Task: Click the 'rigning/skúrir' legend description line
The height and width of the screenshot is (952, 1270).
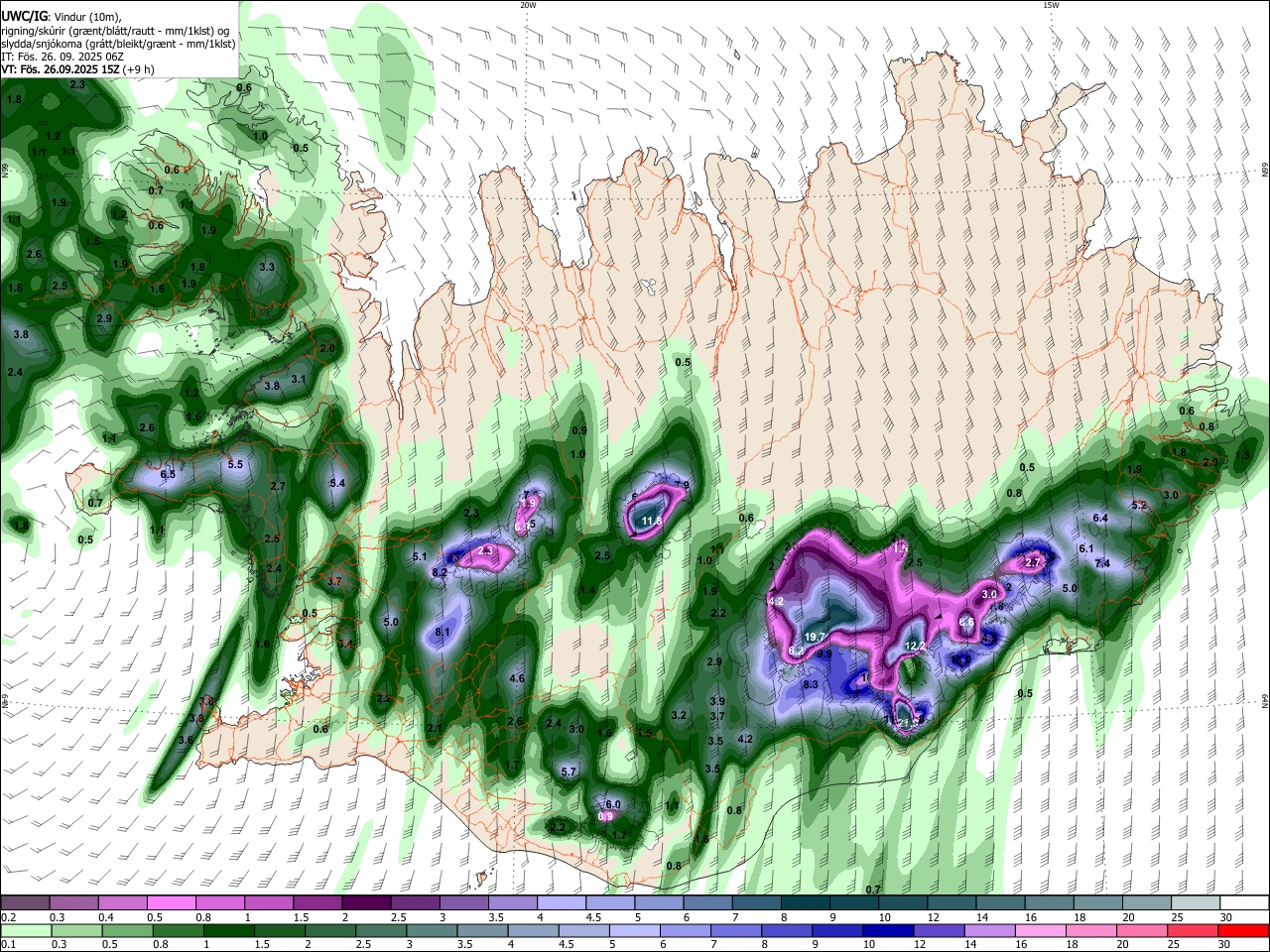Action: point(115,31)
